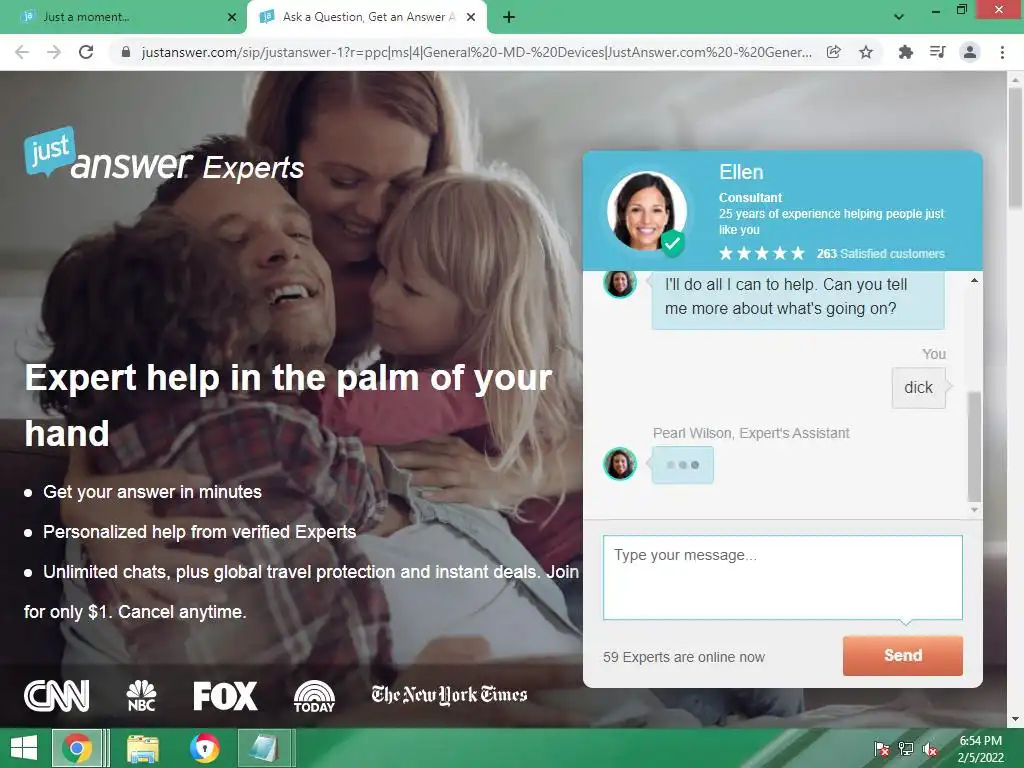
Task: Click '59 Experts are online now' text
Action: coord(684,657)
